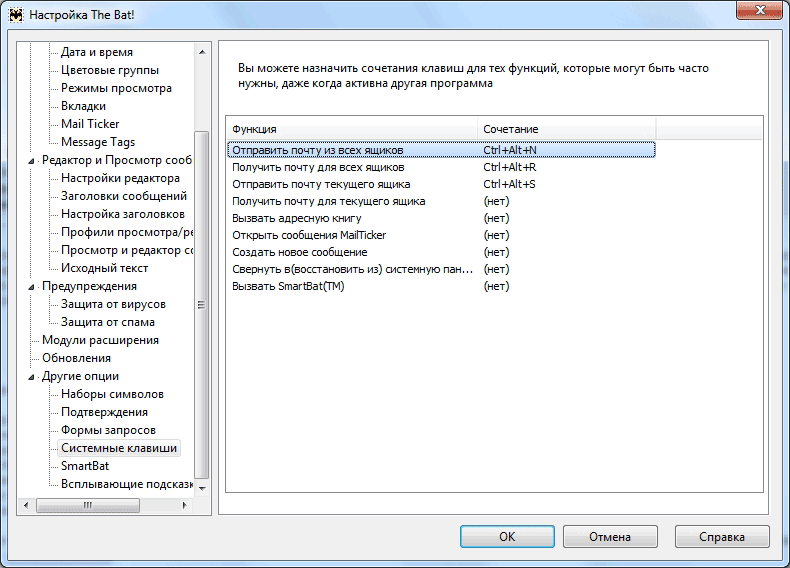This screenshot has width=790, height=568.
Task: Click the Ctrl+Alt+S shortcut cell
Action: pyautogui.click(x=509, y=184)
